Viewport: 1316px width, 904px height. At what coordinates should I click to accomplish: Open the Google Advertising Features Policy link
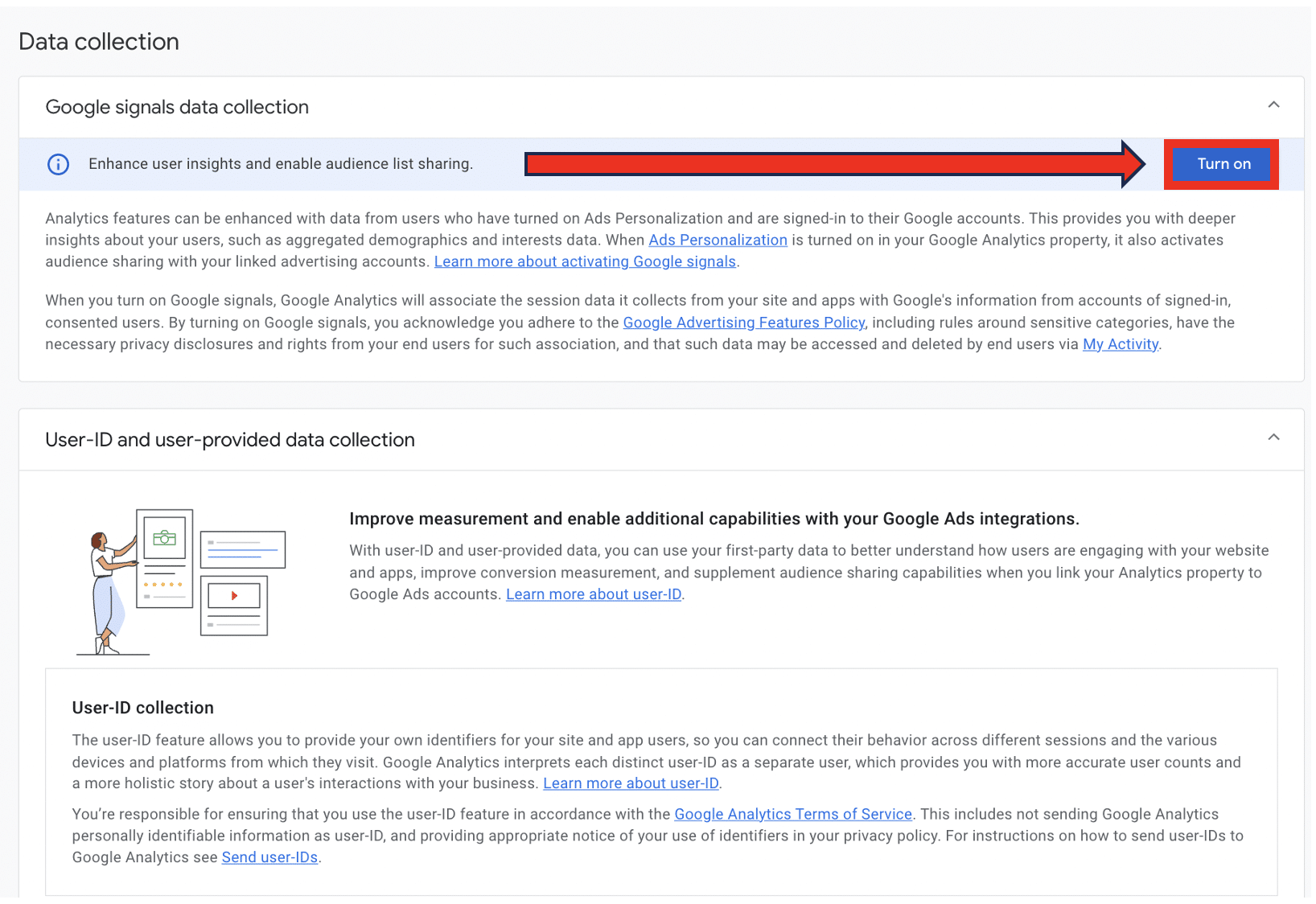[x=743, y=322]
